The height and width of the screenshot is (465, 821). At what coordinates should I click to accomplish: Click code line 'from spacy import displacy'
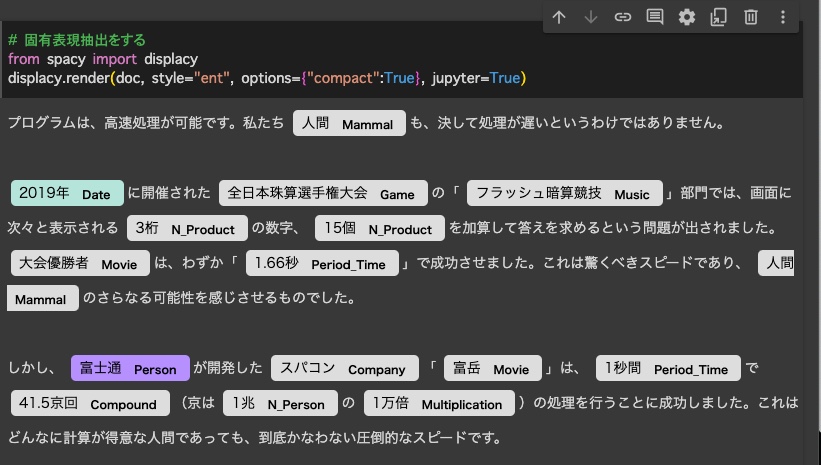103,59
